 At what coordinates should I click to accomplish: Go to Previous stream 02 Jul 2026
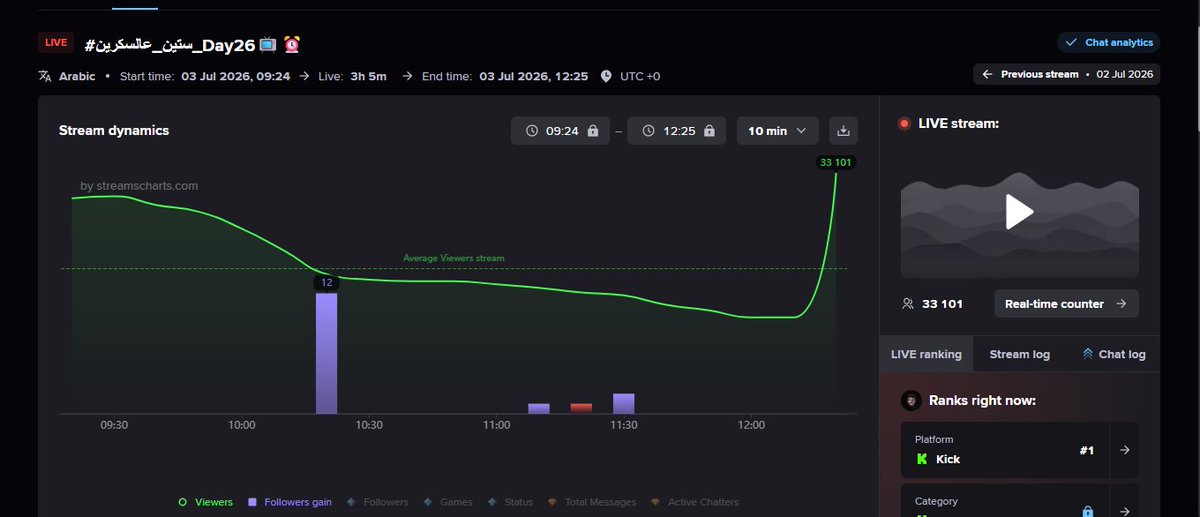(x=1066, y=74)
